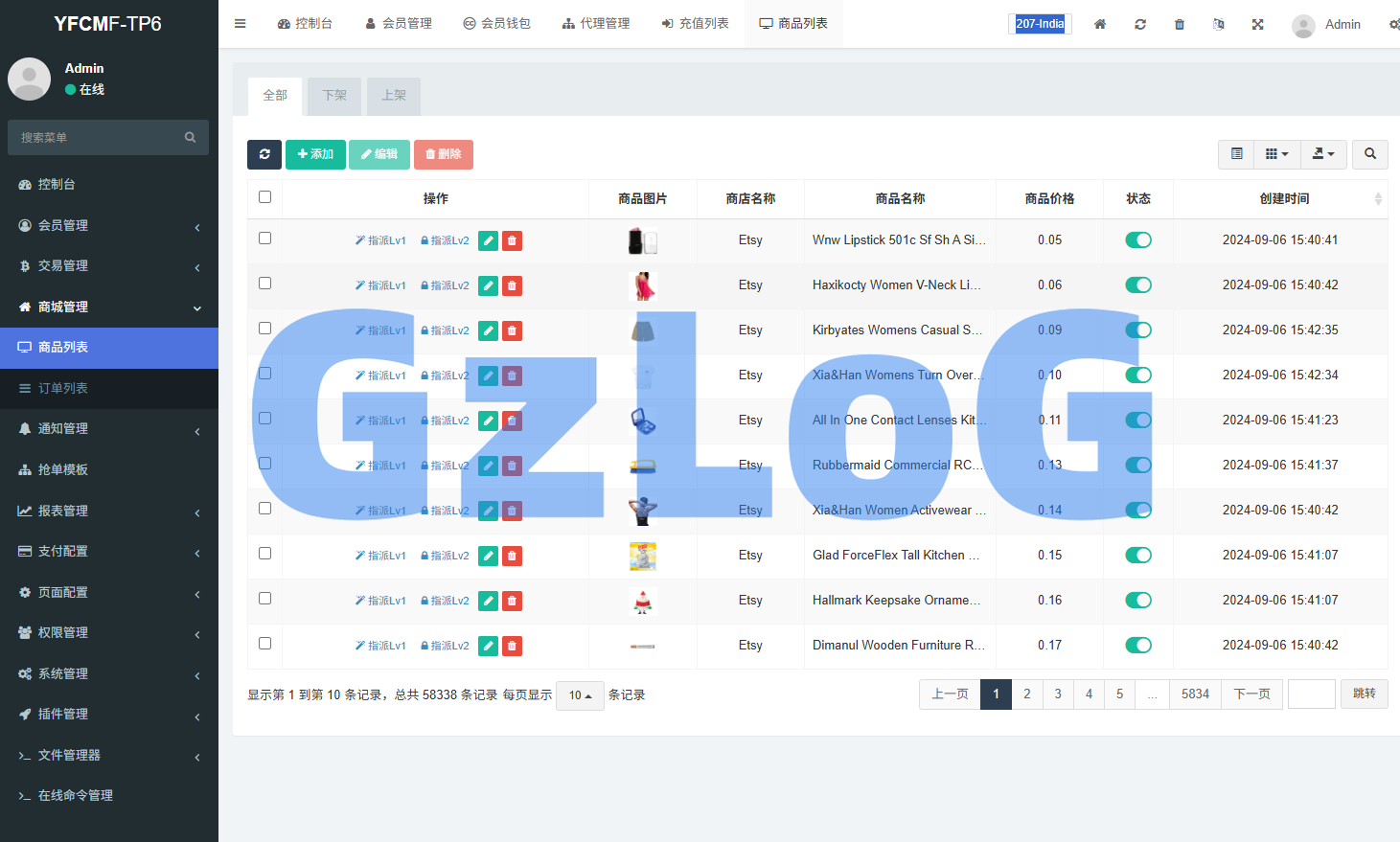Click the fullscreen icon in top bar
The height and width of the screenshot is (842, 1400).
1257,24
